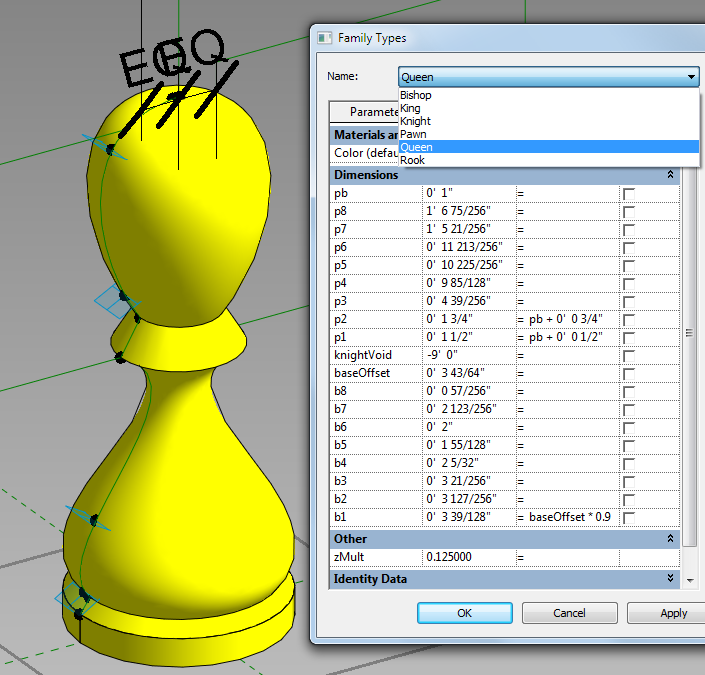705x675 pixels.
Task: Click the Cancel button
Action: (569, 613)
